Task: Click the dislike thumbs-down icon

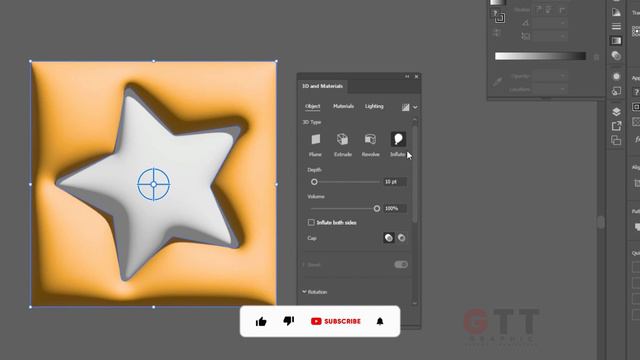Action: [x=289, y=321]
